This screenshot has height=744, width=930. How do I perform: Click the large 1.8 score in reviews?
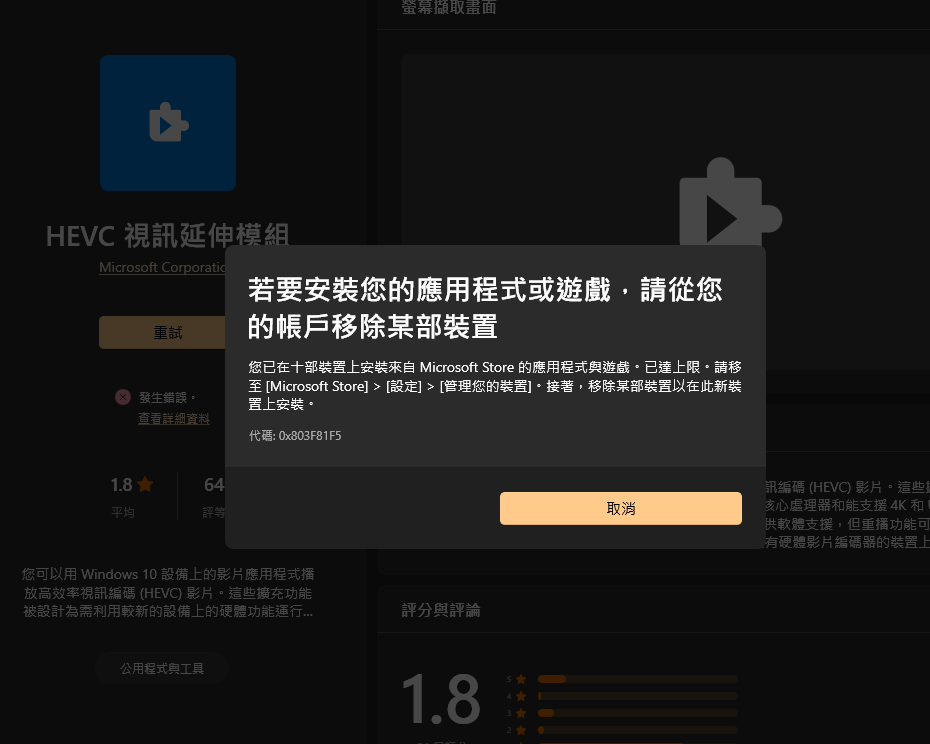pyautogui.click(x=441, y=700)
